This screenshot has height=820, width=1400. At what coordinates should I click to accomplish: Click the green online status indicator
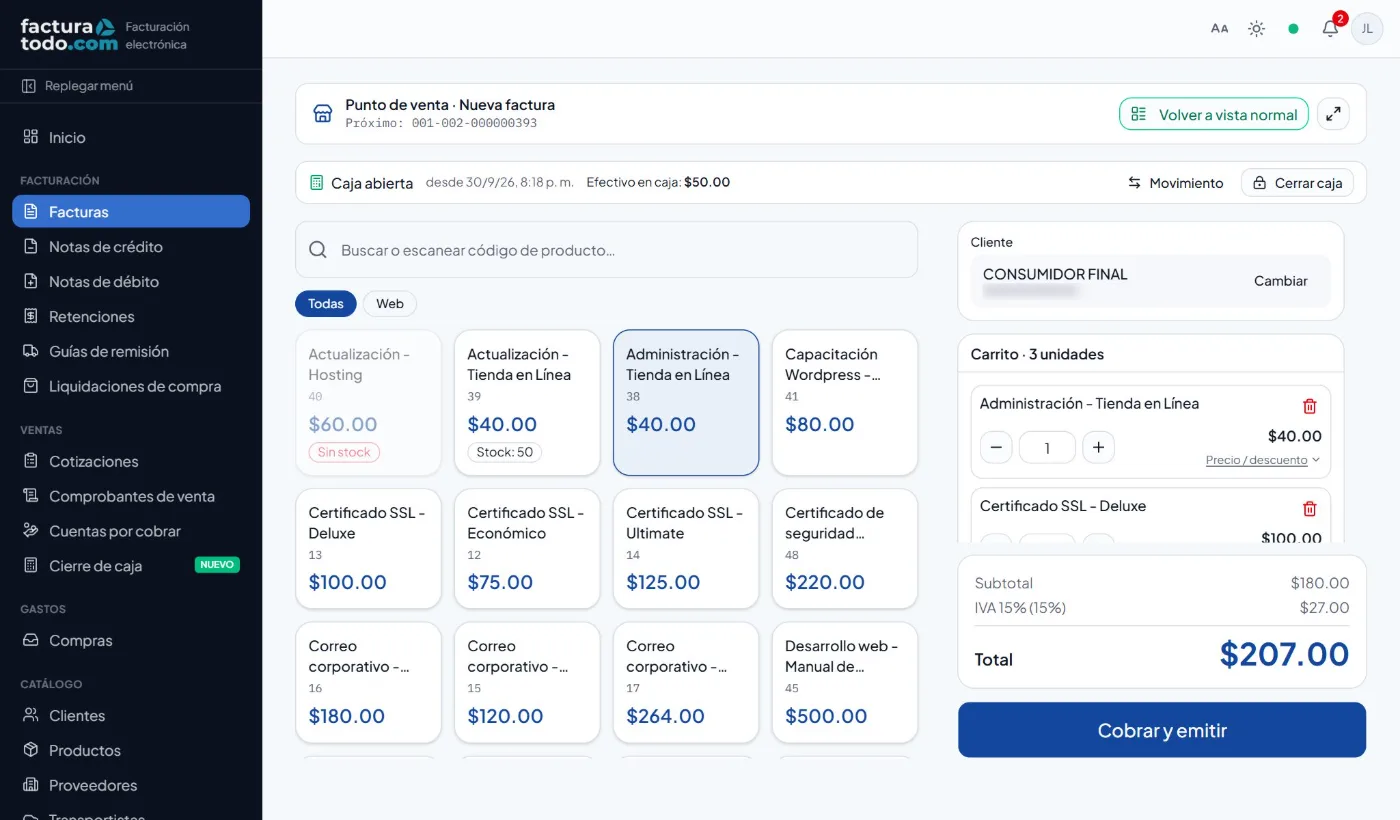(x=1293, y=29)
